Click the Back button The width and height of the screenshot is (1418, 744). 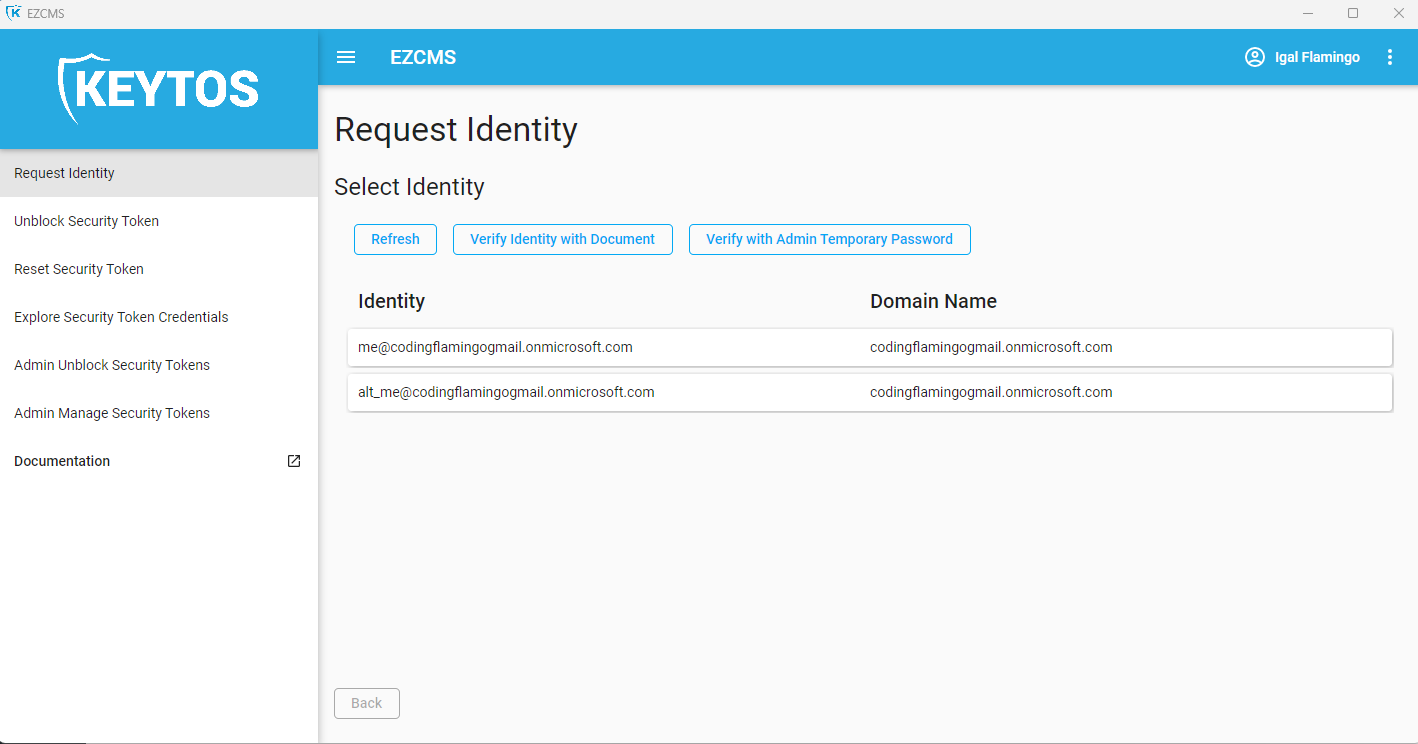(x=366, y=703)
